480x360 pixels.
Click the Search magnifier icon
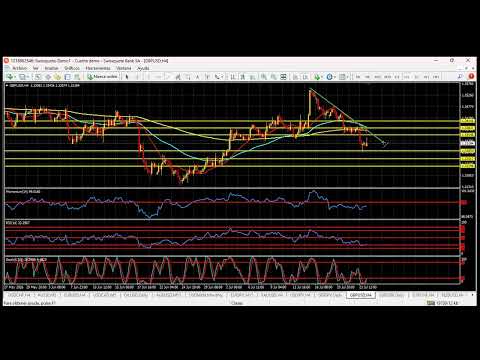coord(460,77)
